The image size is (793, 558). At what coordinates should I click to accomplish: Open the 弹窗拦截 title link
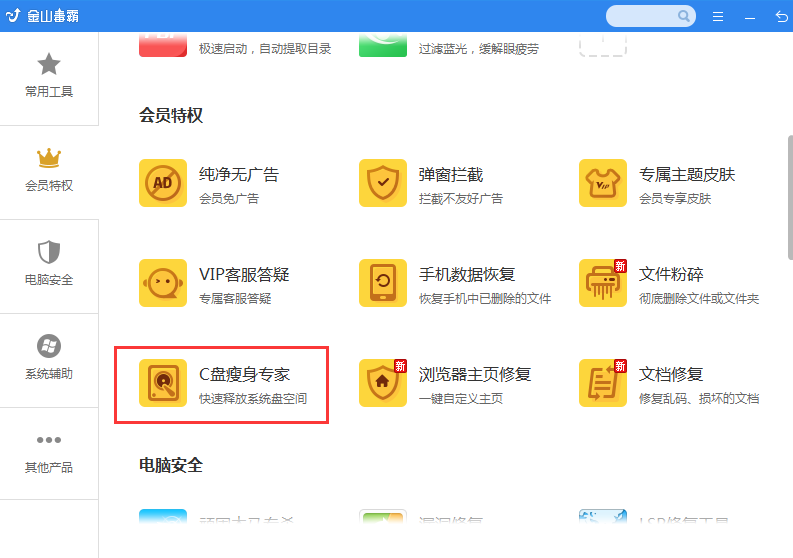(x=451, y=175)
